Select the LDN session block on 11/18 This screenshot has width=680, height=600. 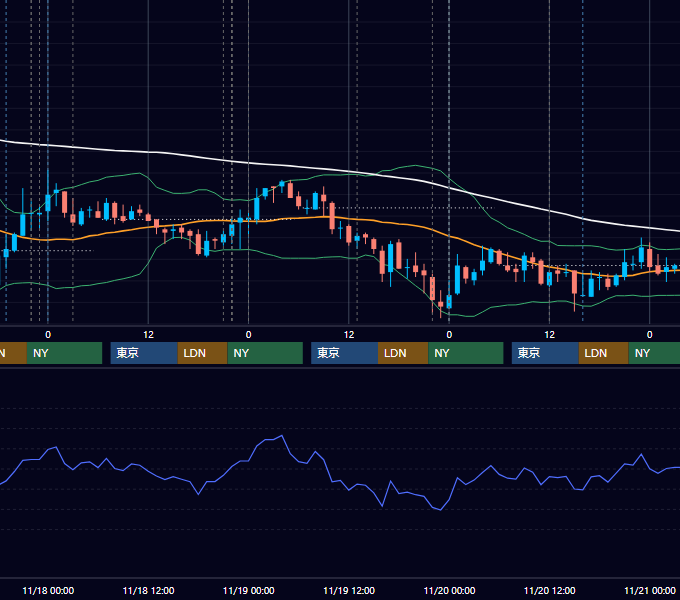pyautogui.click(x=203, y=353)
